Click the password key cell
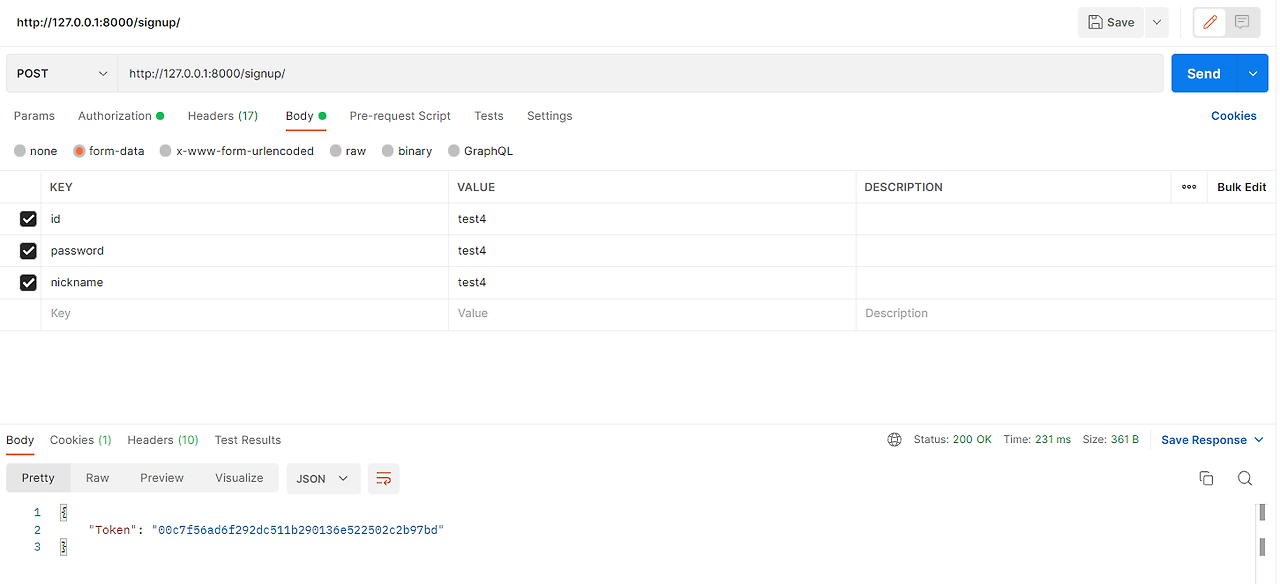The width and height of the screenshot is (1280, 584). (x=245, y=251)
